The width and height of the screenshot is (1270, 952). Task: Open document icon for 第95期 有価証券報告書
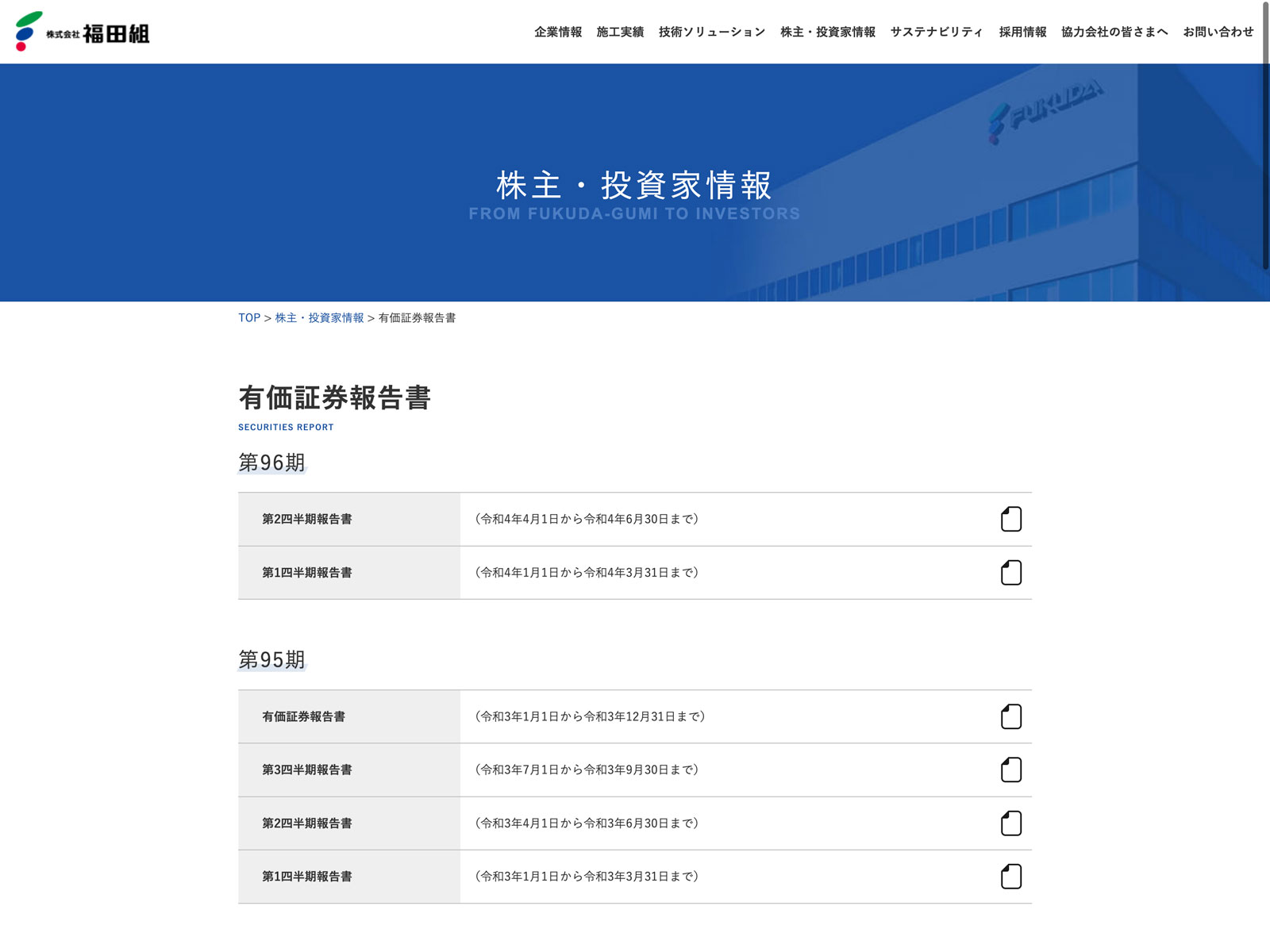pos(1010,716)
